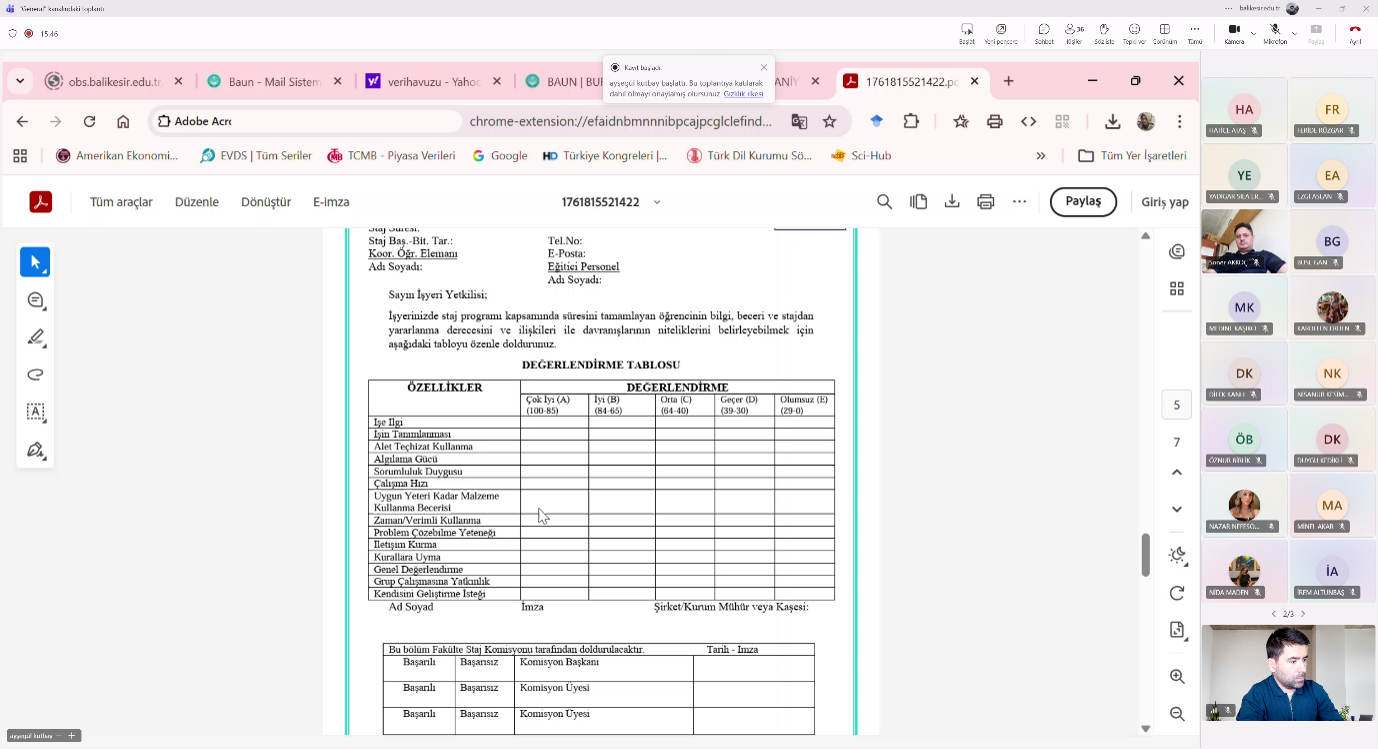Viewport: 1378px width, 749px height.
Task: Toggle the dark mode display icon
Action: point(1177,555)
